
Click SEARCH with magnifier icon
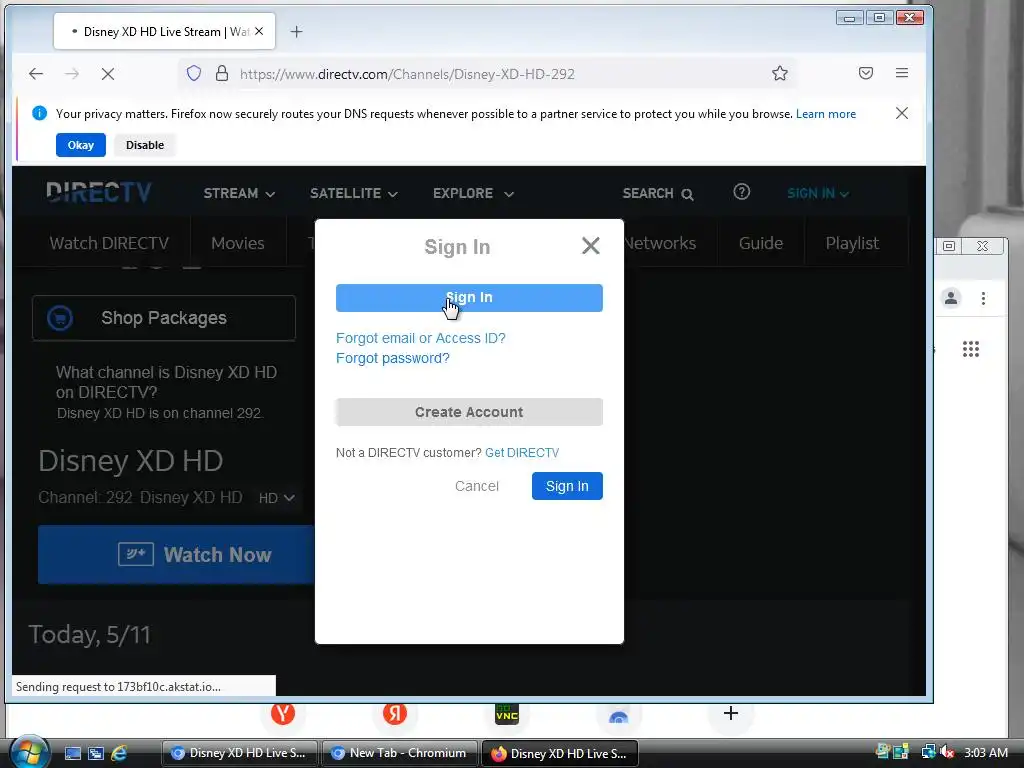point(658,193)
